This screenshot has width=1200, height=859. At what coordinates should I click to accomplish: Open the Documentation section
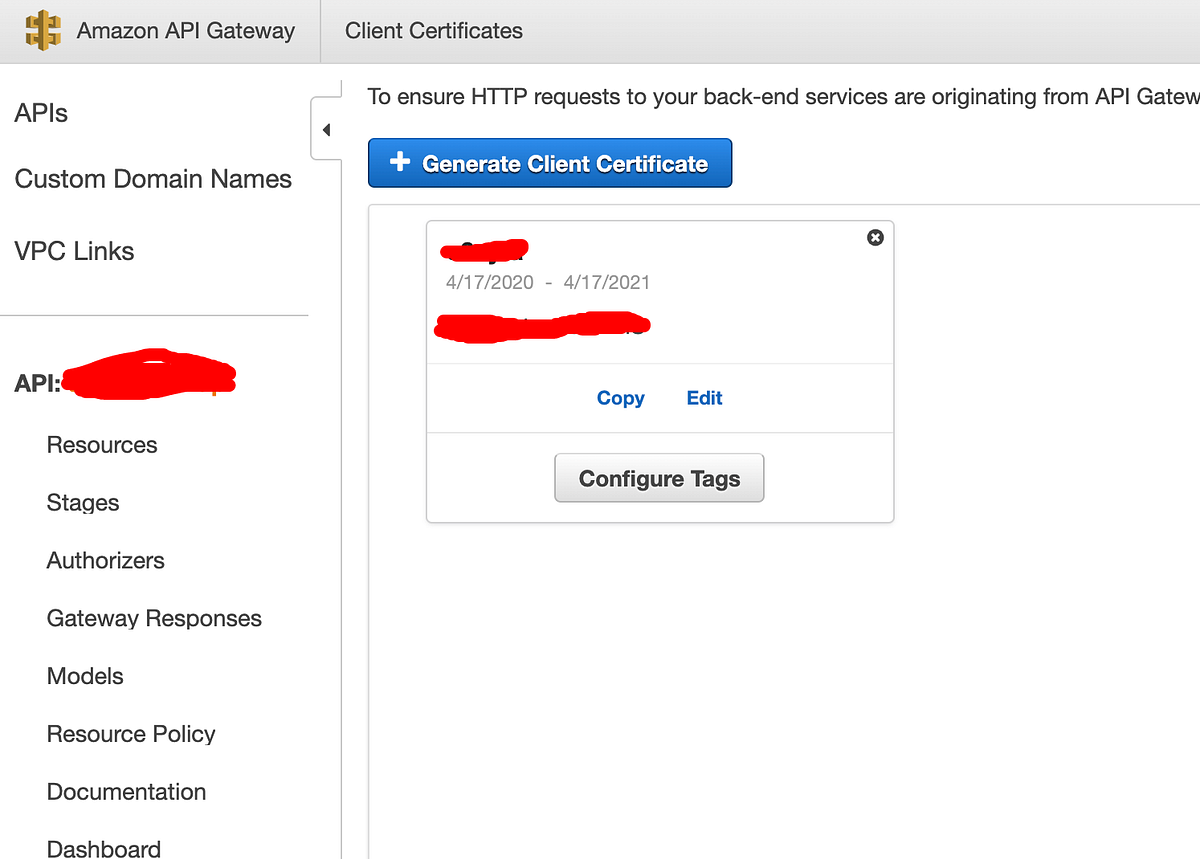(x=126, y=791)
